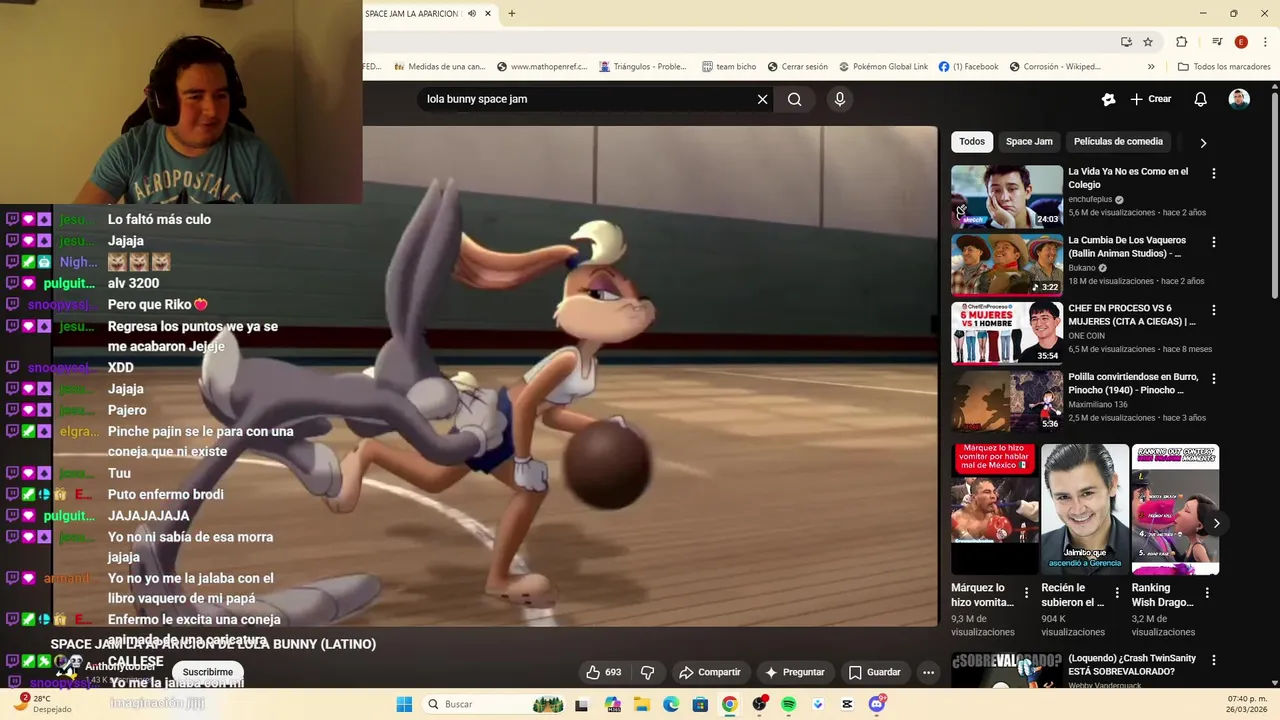Open La Cumbia De Los Vaqueros thumbnail
The height and width of the screenshot is (720, 1280).
tap(1007, 264)
